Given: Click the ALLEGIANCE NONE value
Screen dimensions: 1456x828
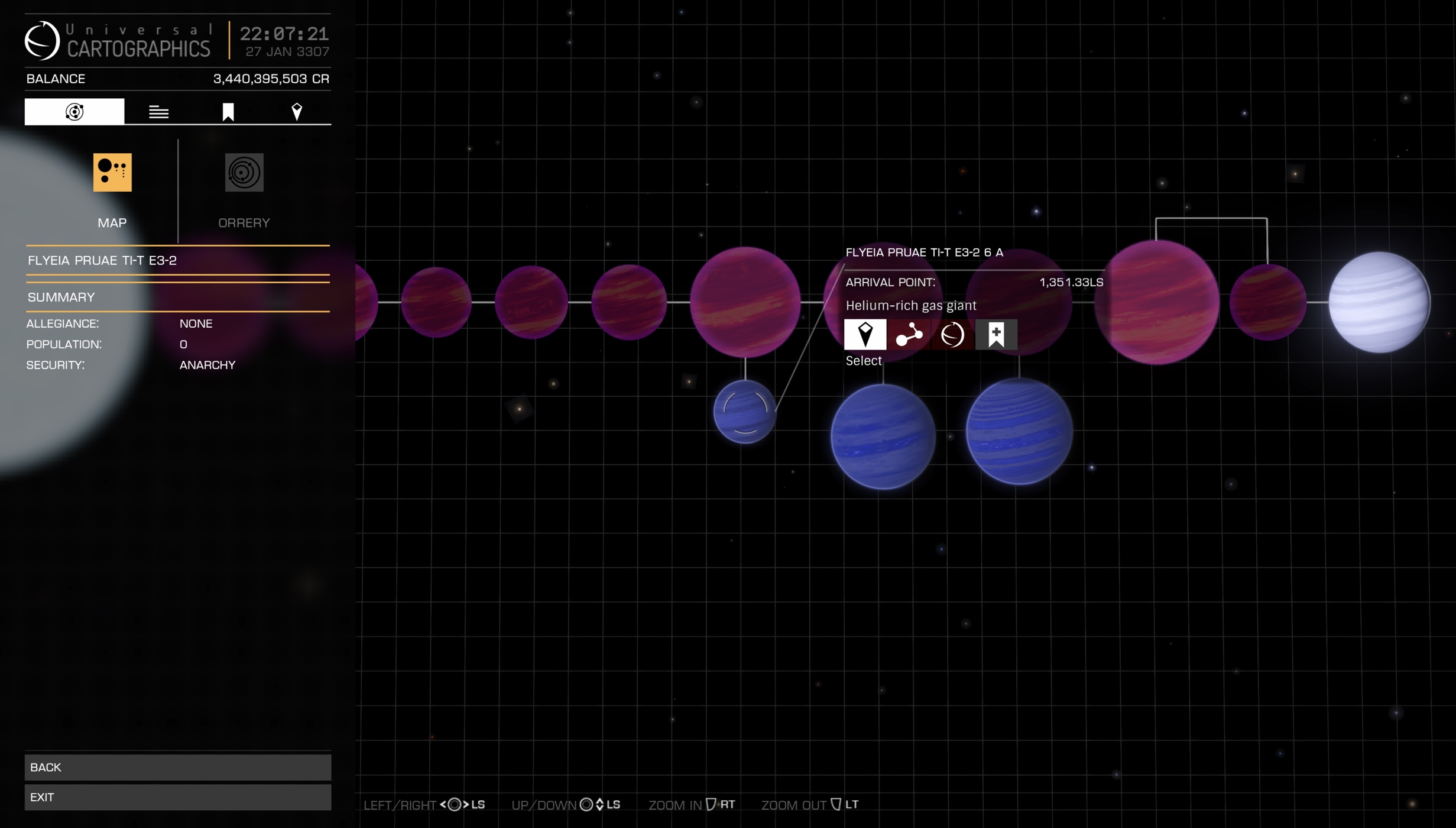Looking at the screenshot, I should (196, 324).
